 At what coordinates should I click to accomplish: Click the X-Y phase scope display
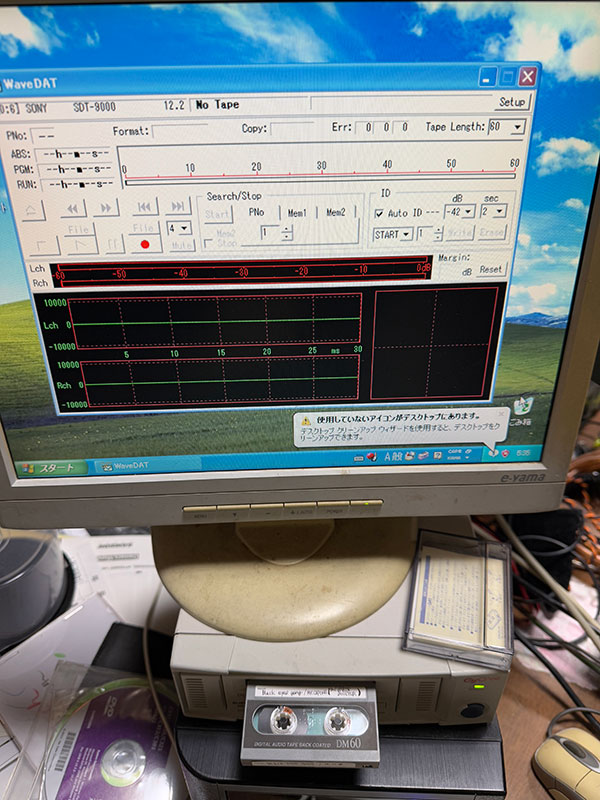(434, 343)
